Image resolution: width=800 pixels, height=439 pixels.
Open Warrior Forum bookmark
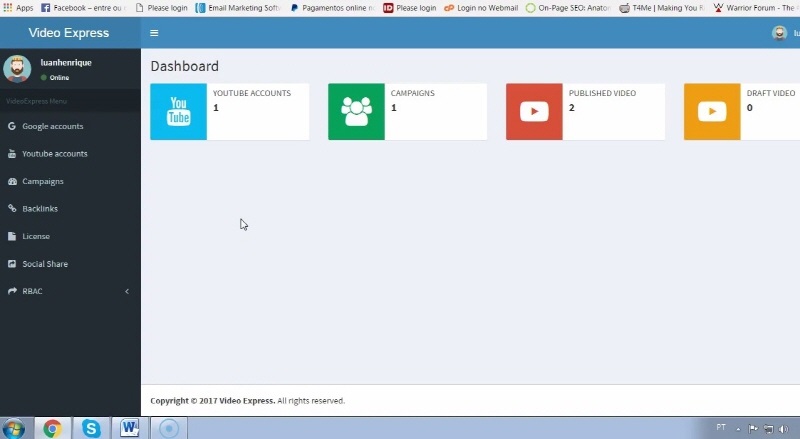click(x=754, y=8)
